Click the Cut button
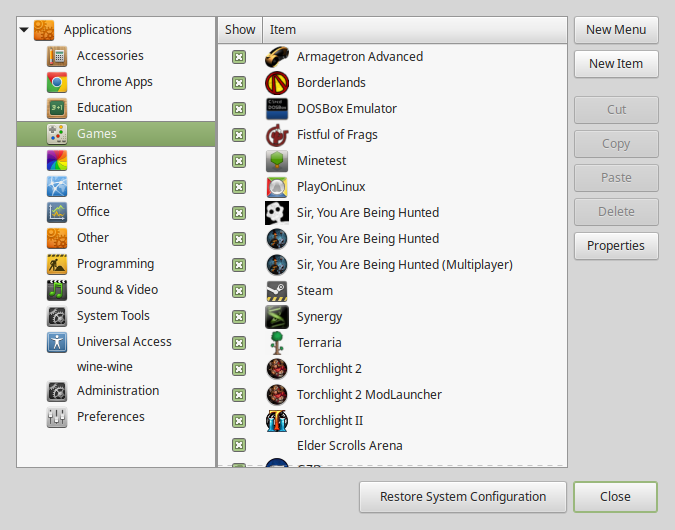 pyautogui.click(x=616, y=109)
